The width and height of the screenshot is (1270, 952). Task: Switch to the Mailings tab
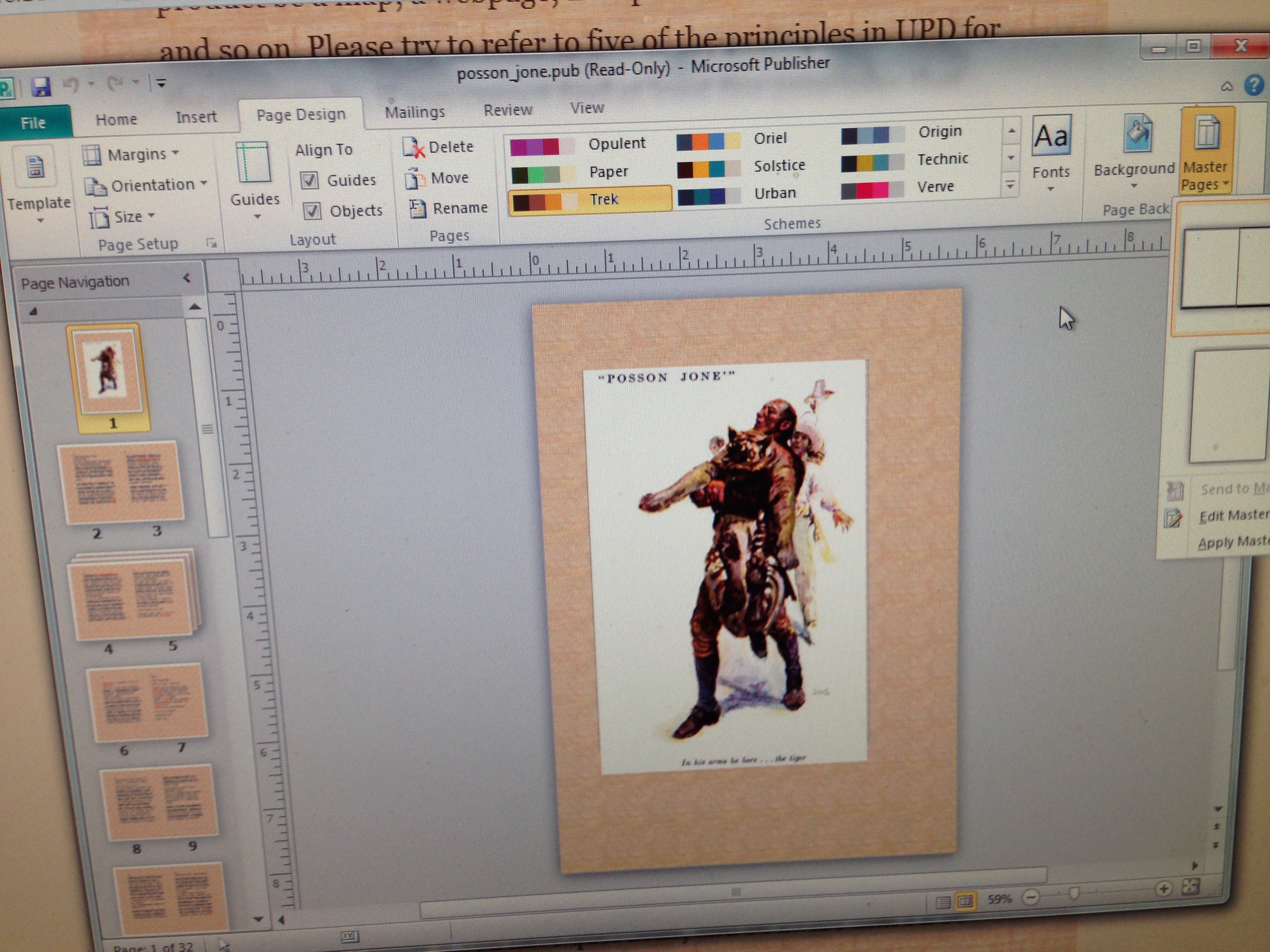tap(414, 112)
